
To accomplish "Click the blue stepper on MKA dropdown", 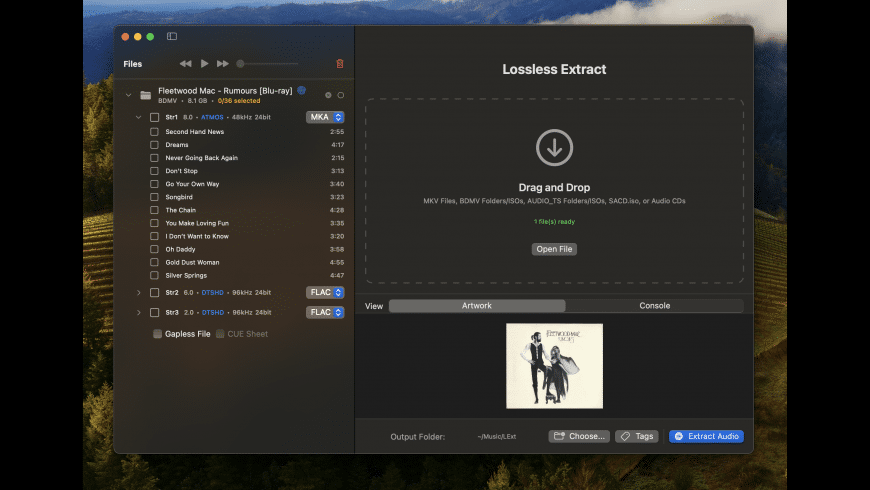I will [338, 117].
